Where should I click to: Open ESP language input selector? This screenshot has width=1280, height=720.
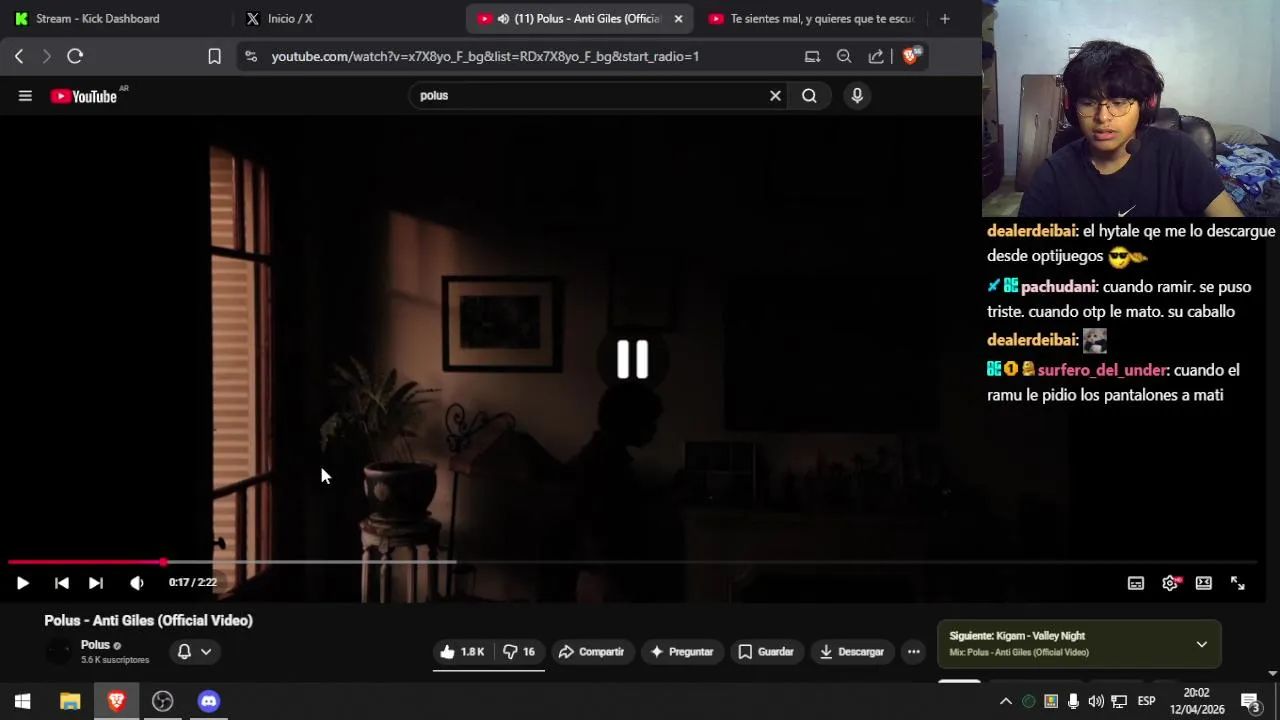(1146, 701)
